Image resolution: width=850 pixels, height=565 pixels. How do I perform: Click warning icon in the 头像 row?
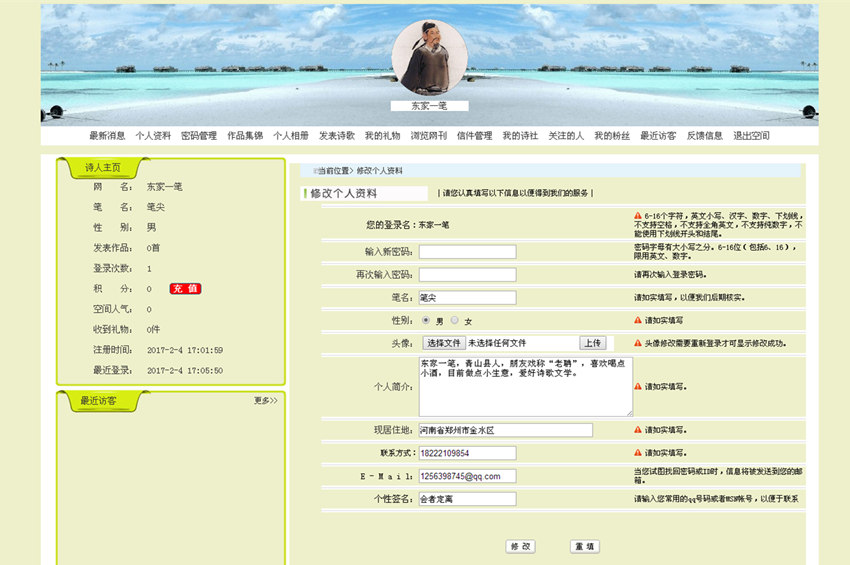(x=638, y=343)
